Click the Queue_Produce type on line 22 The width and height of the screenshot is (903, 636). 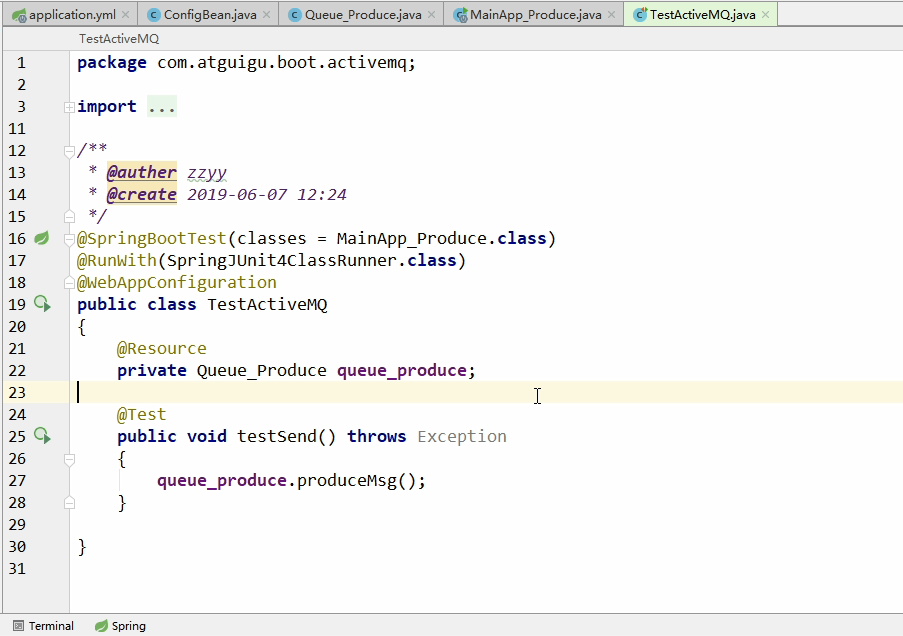261,370
